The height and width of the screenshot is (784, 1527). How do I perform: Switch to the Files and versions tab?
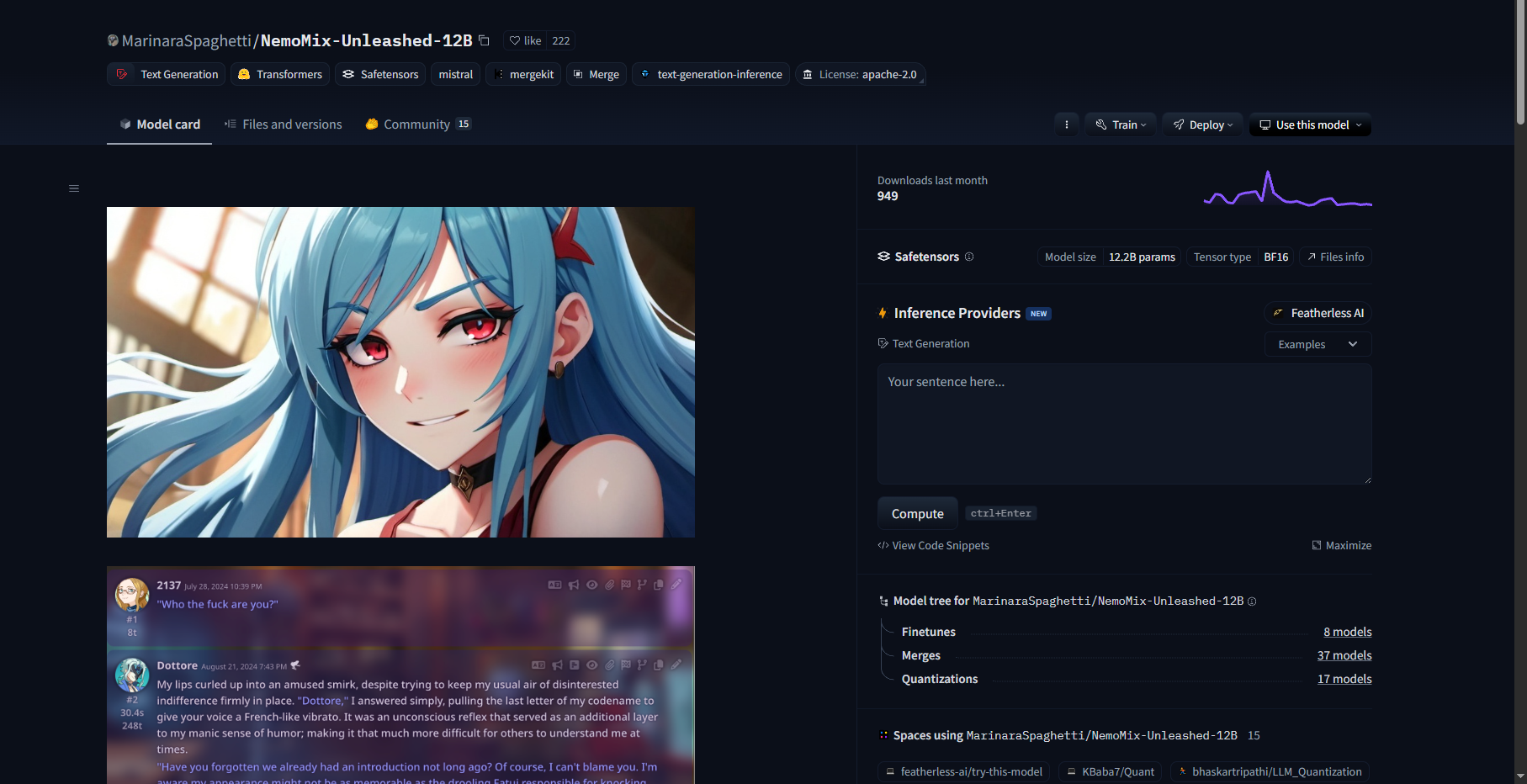tap(283, 124)
